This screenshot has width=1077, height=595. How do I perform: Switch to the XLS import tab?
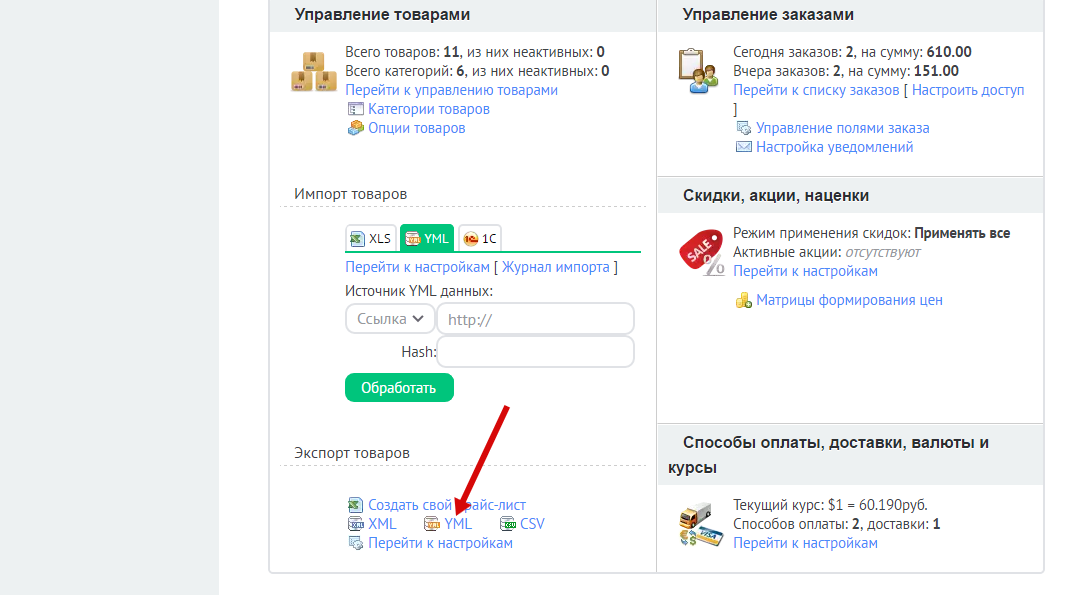click(x=371, y=238)
